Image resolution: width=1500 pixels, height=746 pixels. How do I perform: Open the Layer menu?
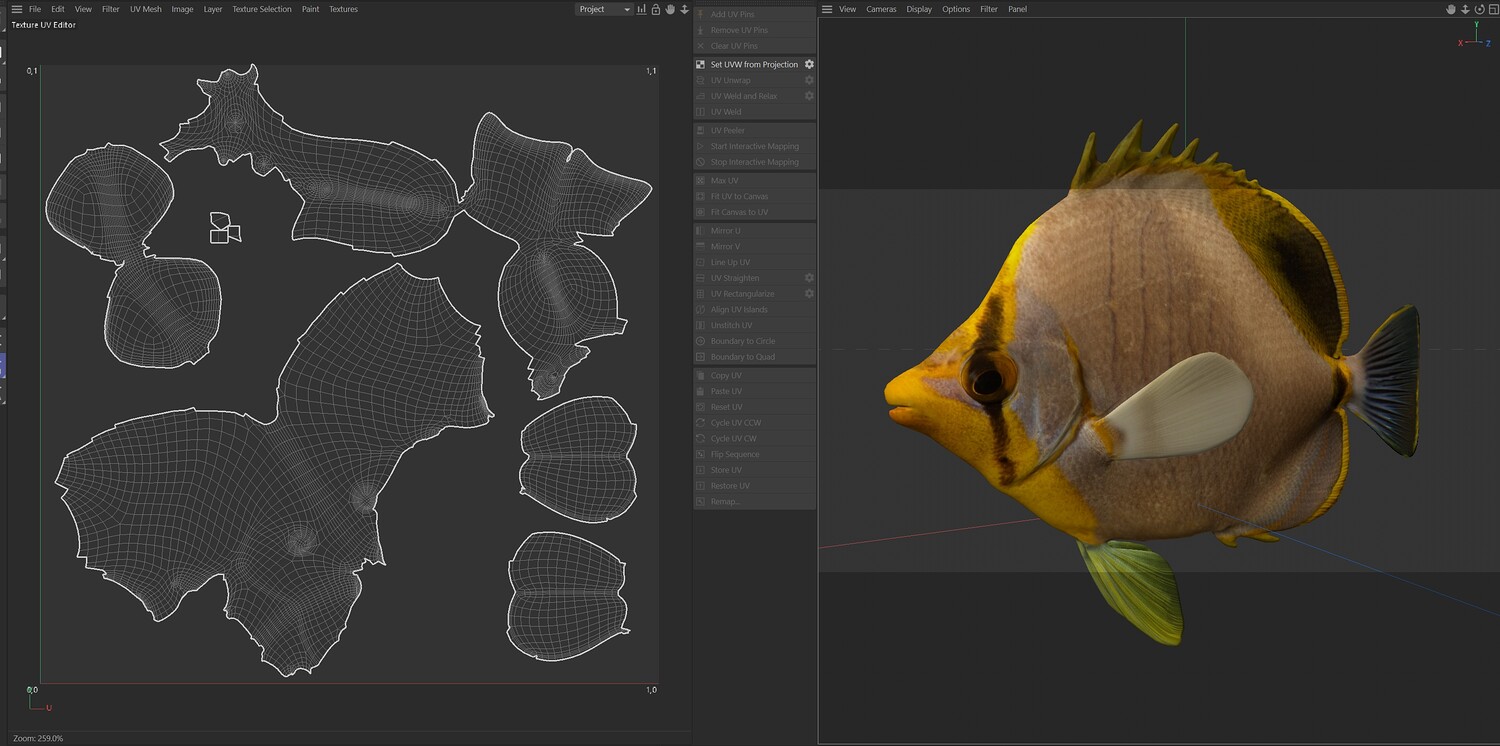click(x=213, y=9)
